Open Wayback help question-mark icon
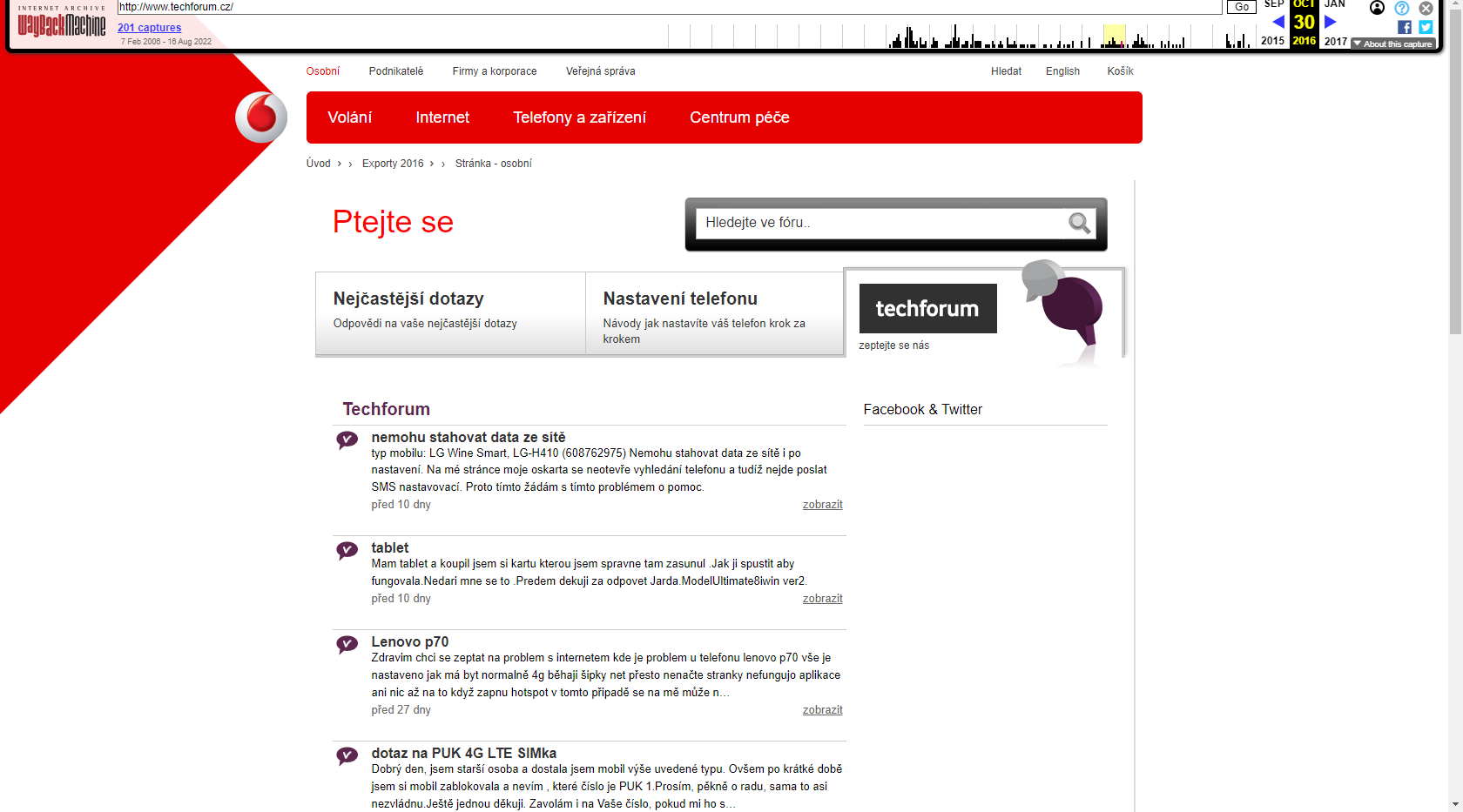 (1401, 8)
